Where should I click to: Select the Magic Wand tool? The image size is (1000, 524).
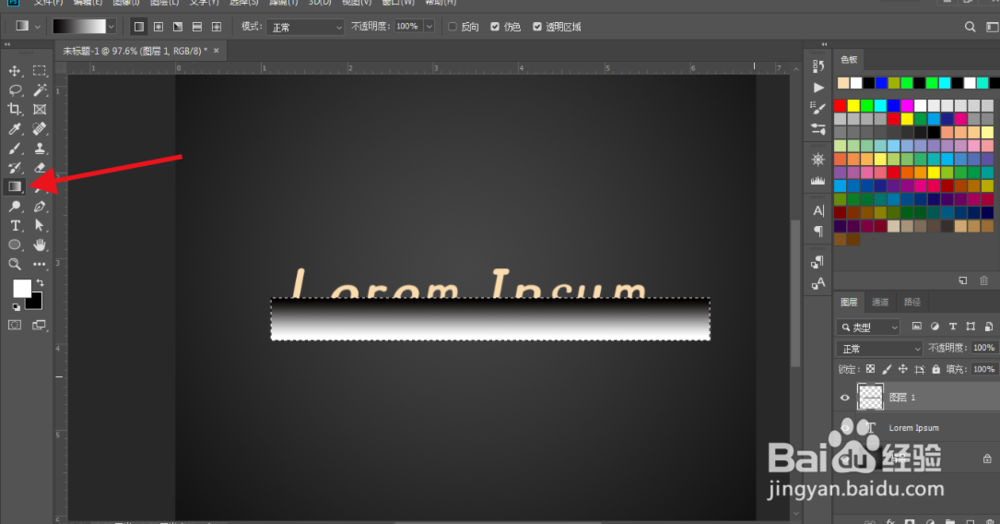click(40, 90)
